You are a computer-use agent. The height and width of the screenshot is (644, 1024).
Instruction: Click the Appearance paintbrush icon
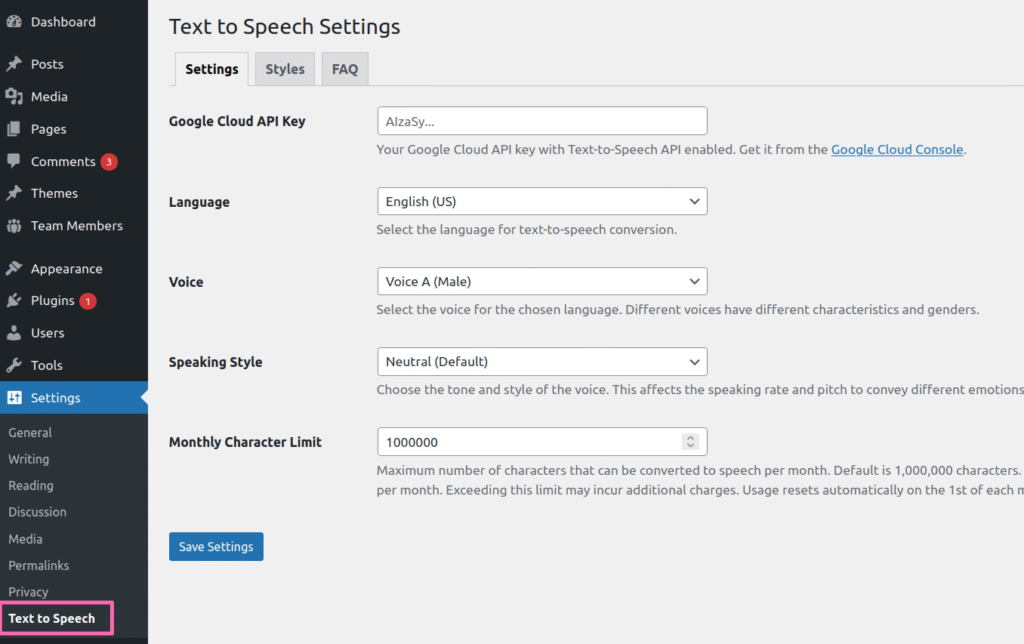(14, 268)
